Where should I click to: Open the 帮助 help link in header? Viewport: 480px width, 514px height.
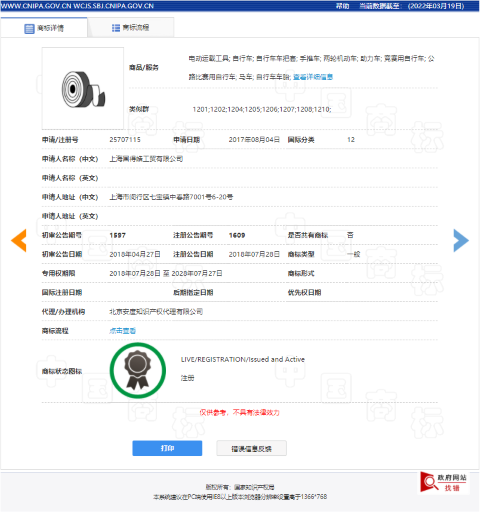(x=342, y=6)
